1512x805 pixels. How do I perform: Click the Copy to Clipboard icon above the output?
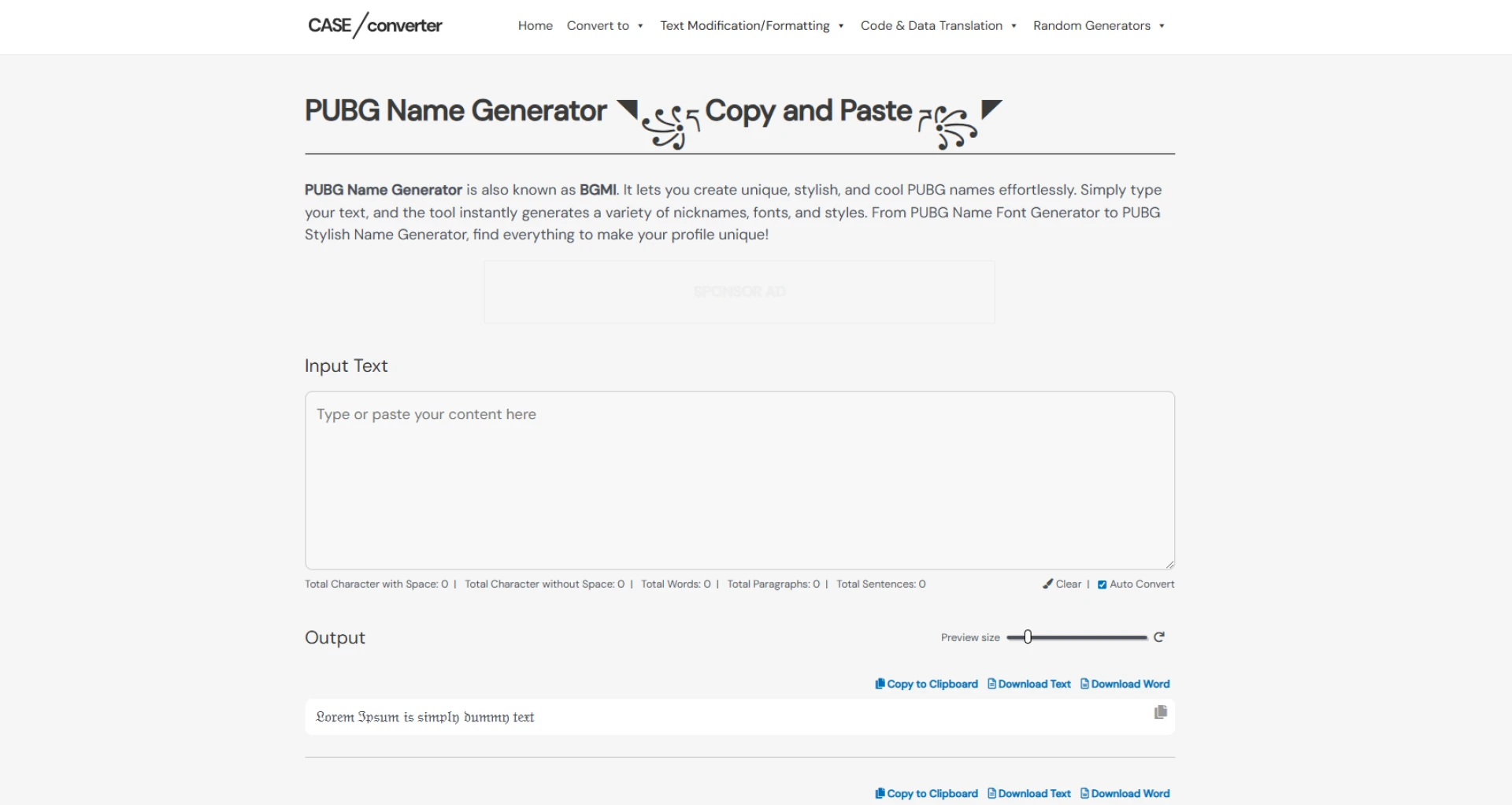[x=878, y=684]
